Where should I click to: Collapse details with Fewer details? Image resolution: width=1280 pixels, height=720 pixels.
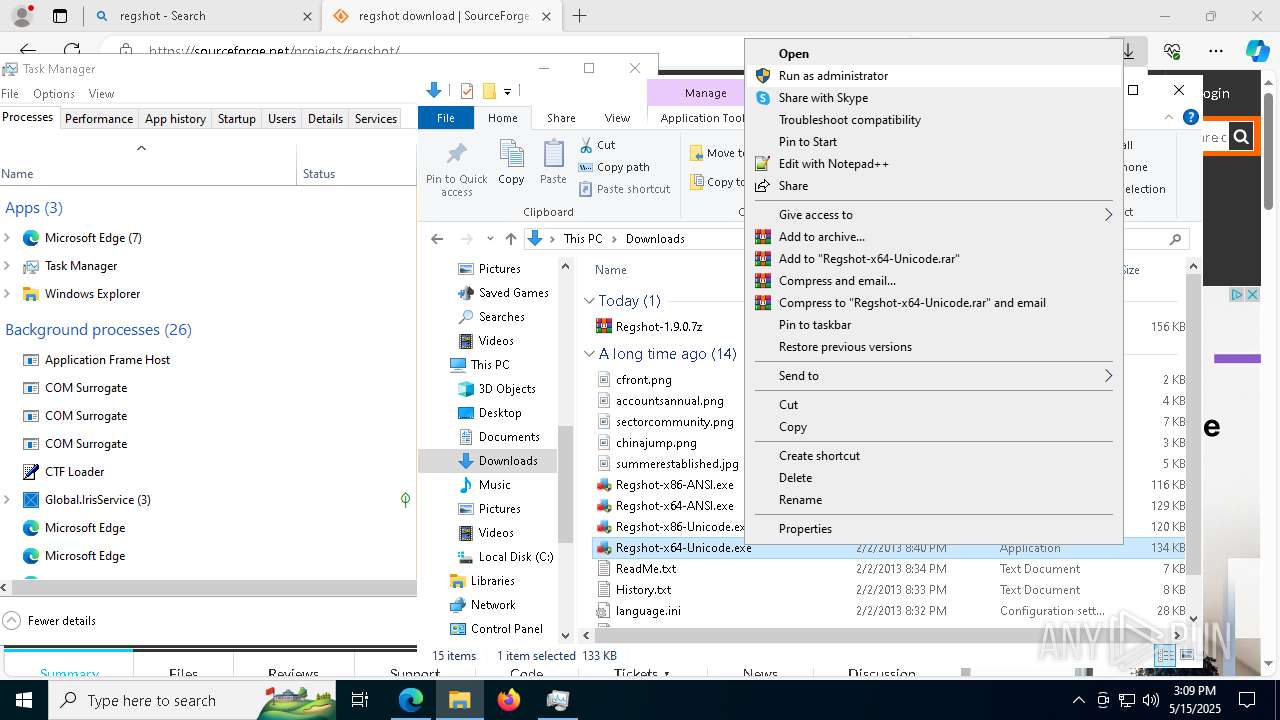pyautogui.click(x=50, y=621)
